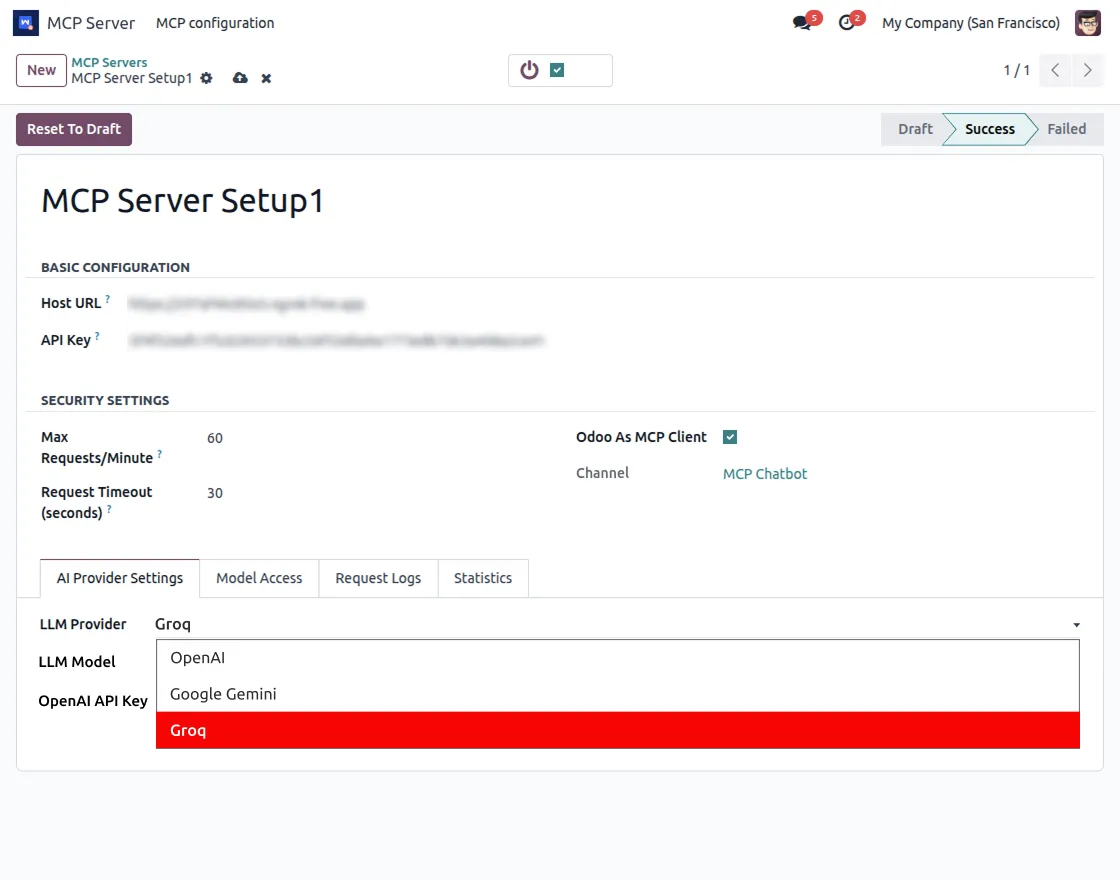Expand the LLM Provider dropdown arrow
This screenshot has width=1120, height=880.
[x=1076, y=624]
